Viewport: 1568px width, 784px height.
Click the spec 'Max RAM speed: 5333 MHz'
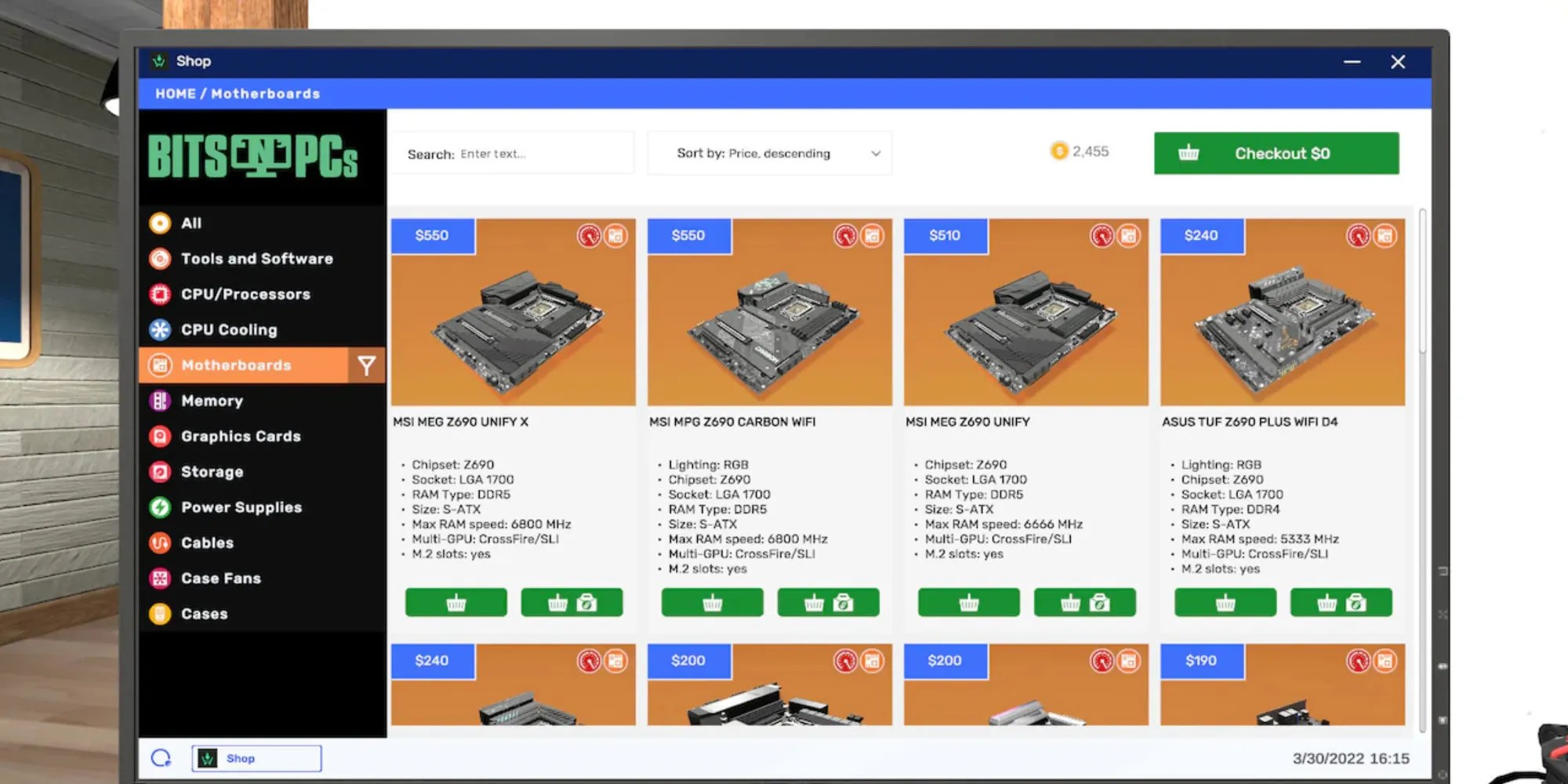point(1260,539)
